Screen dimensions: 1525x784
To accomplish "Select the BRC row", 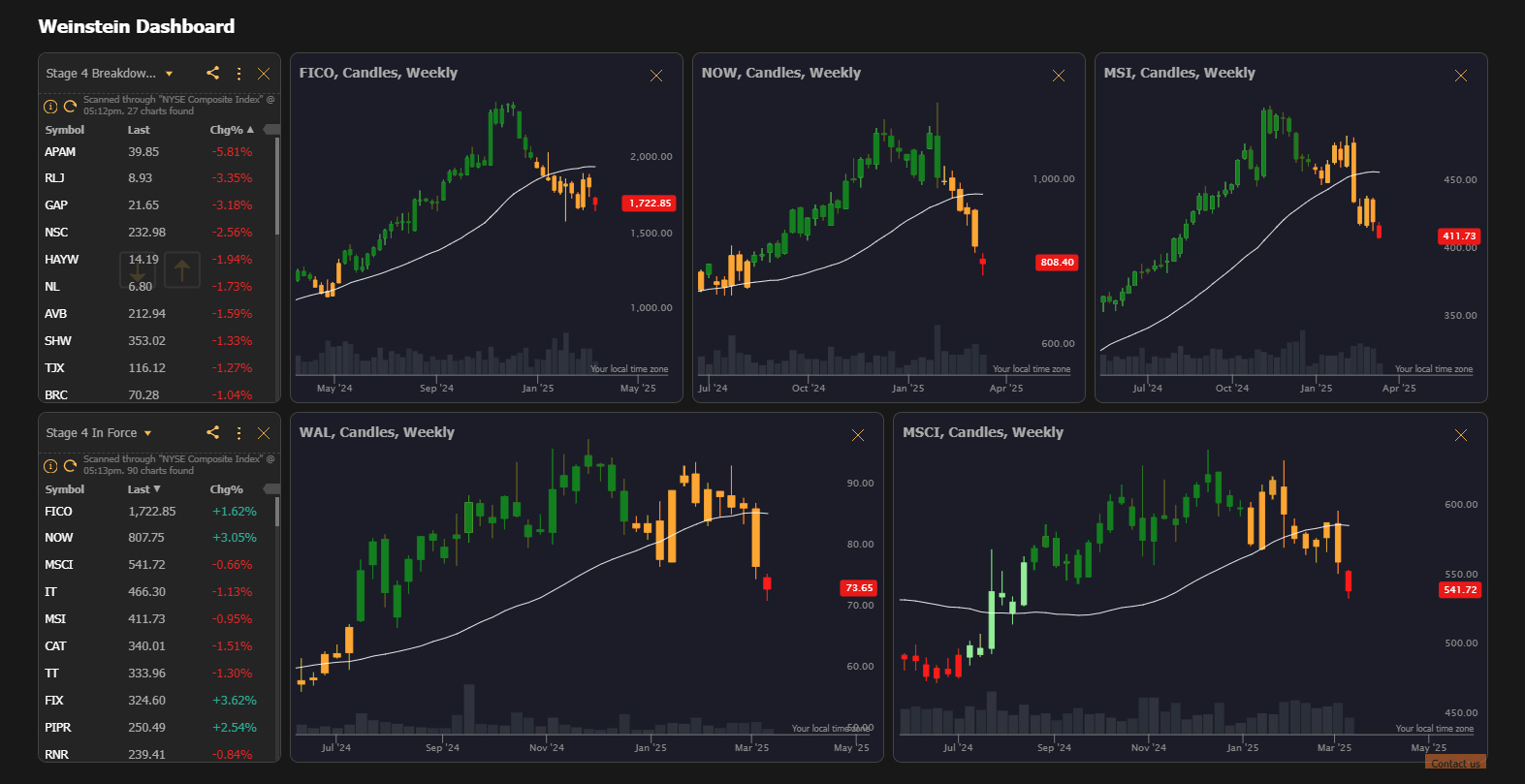I will click(155, 394).
